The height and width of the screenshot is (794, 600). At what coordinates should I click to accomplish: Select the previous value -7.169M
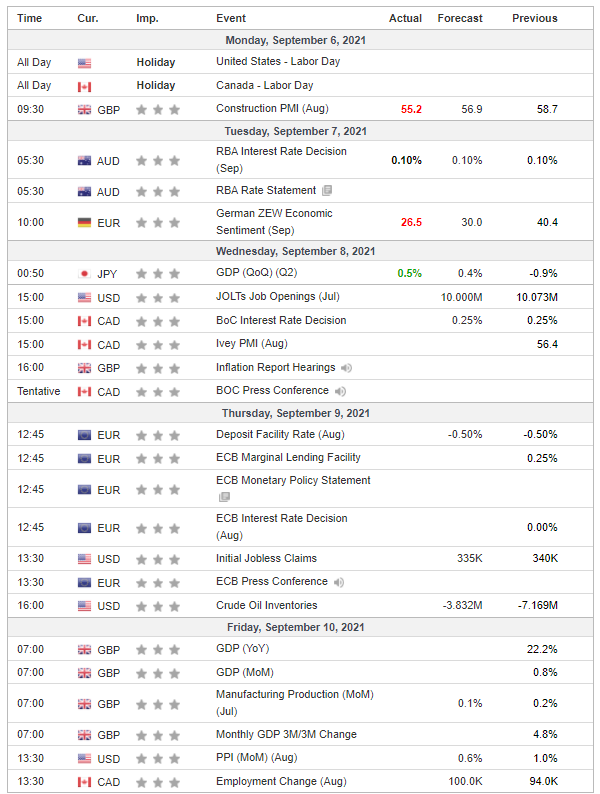pyautogui.click(x=538, y=605)
